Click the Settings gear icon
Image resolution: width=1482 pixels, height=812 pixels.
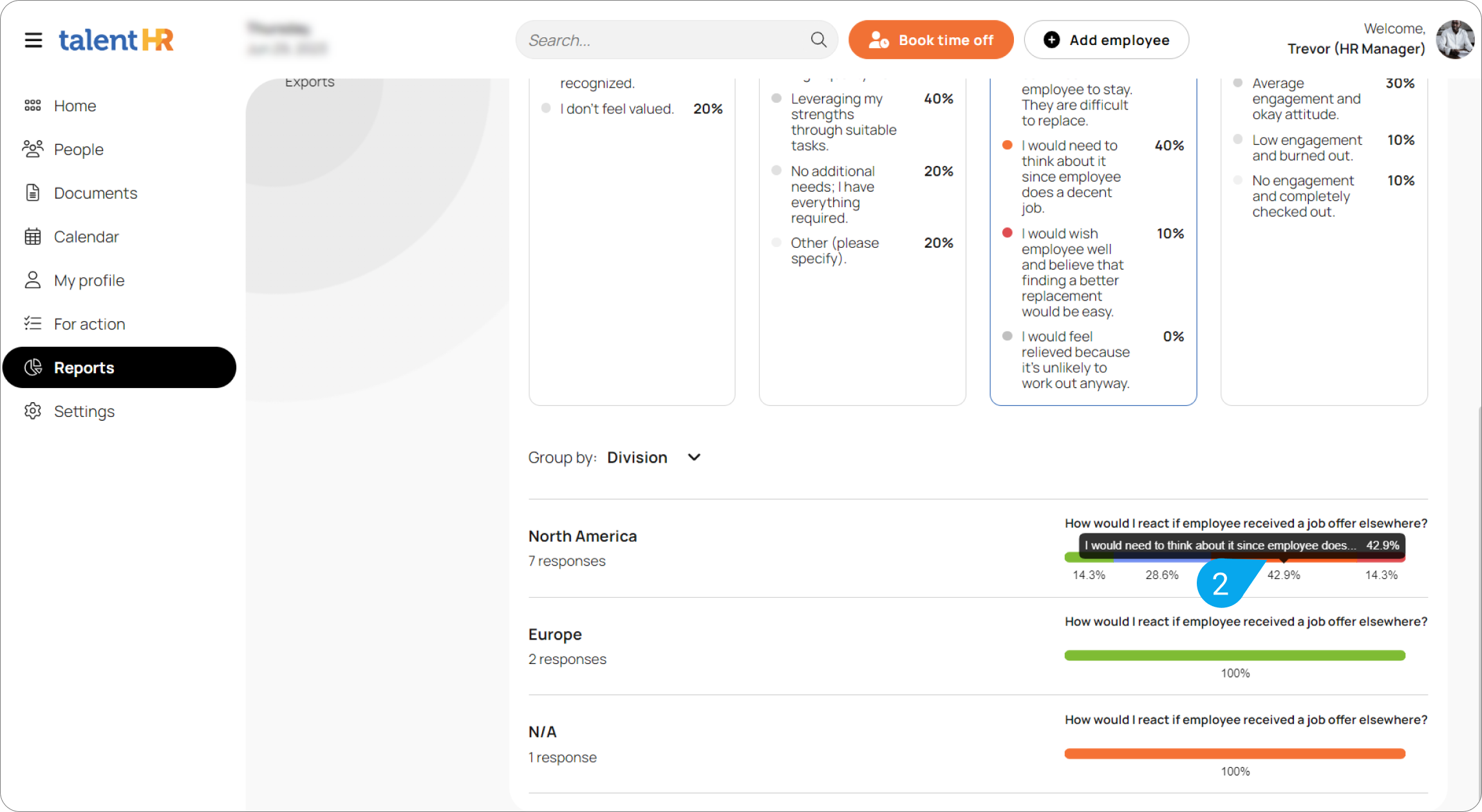tap(33, 411)
